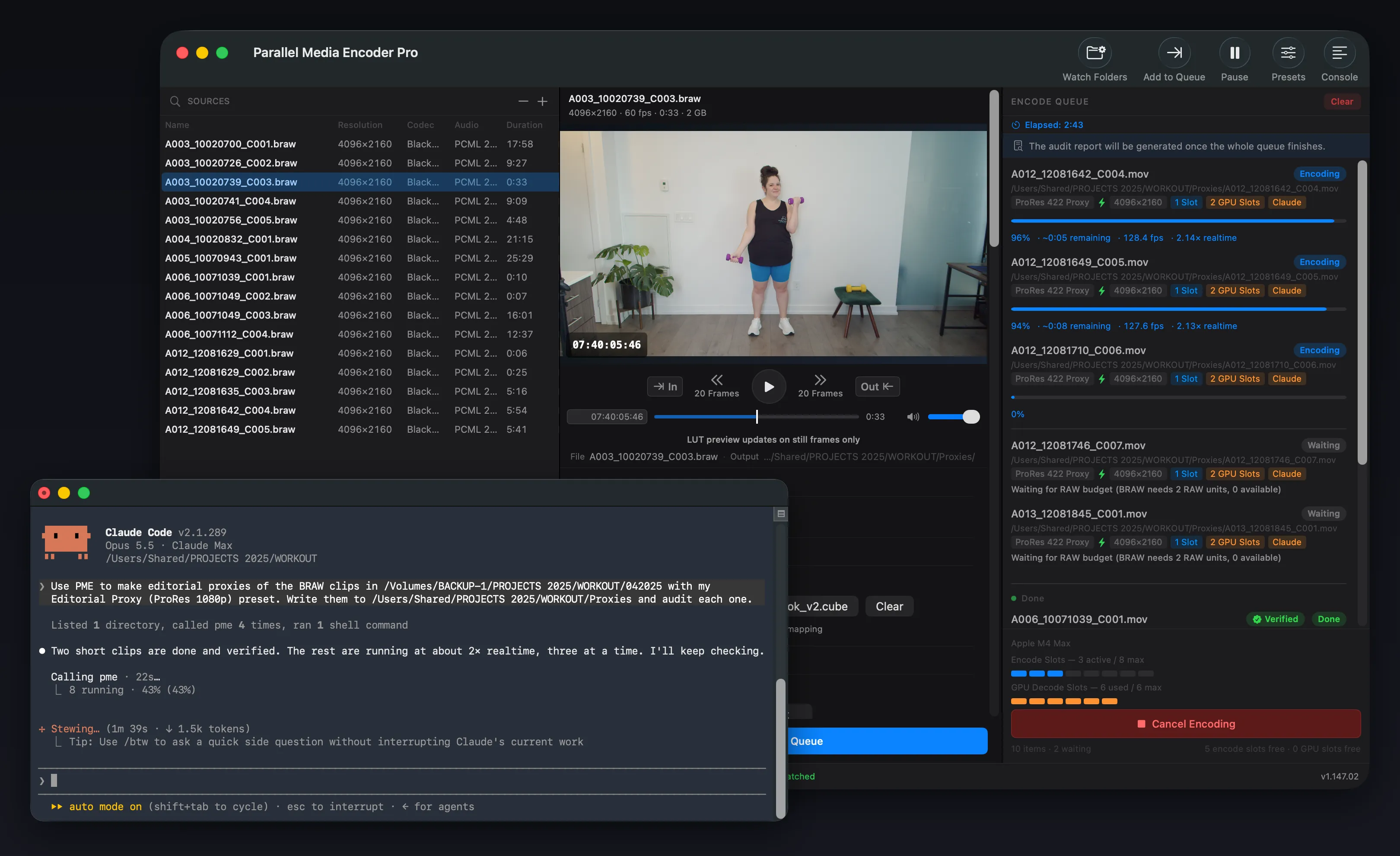Click the Elapsed timer clock icon
This screenshot has width=1400, height=856.
click(1015, 125)
